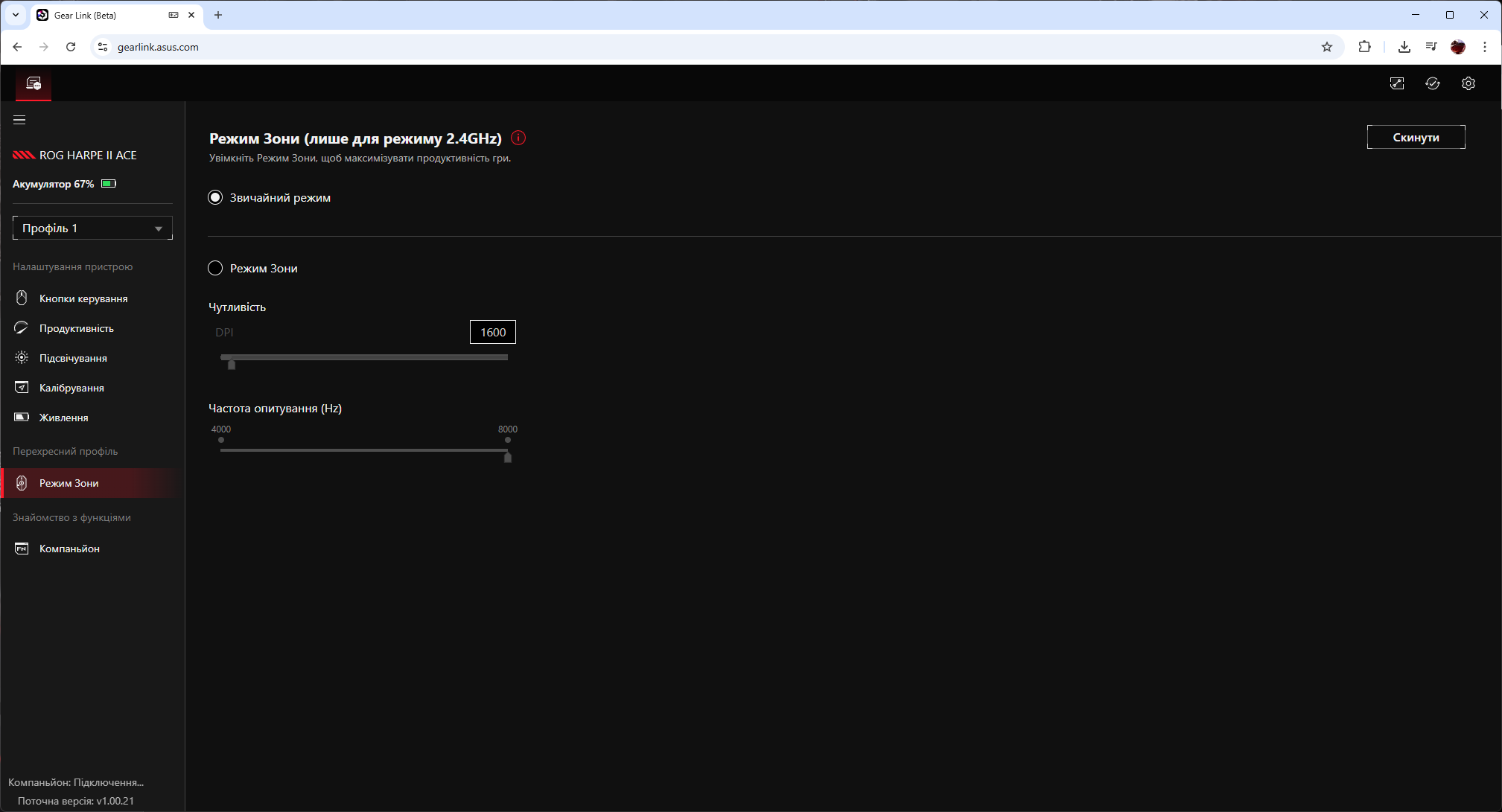Go to the Підсвічування section
This screenshot has height=812, width=1502.
[x=73, y=358]
